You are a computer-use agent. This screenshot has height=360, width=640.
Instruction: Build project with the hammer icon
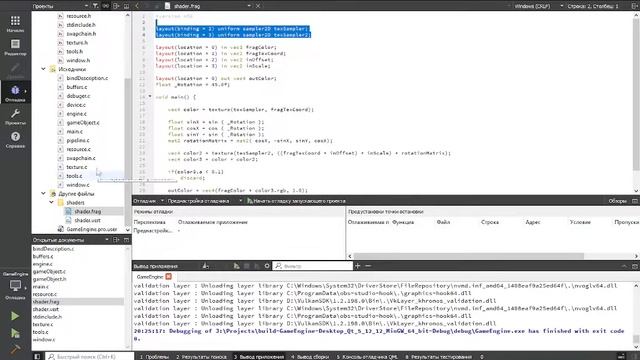15,349
